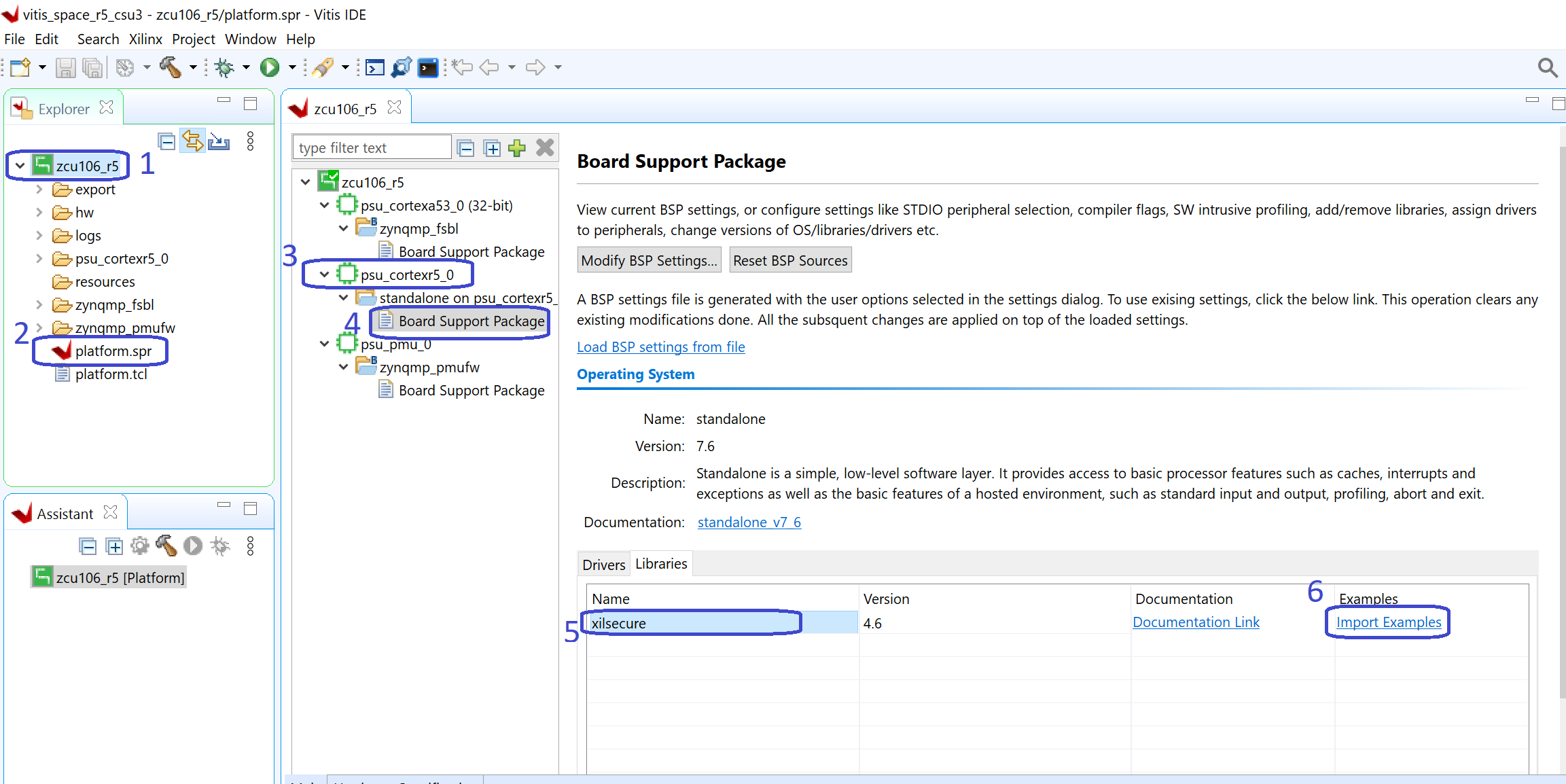Viewport: 1566px width, 784px height.
Task: Collapse all in the Assistant panel toolbar
Action: 88,546
